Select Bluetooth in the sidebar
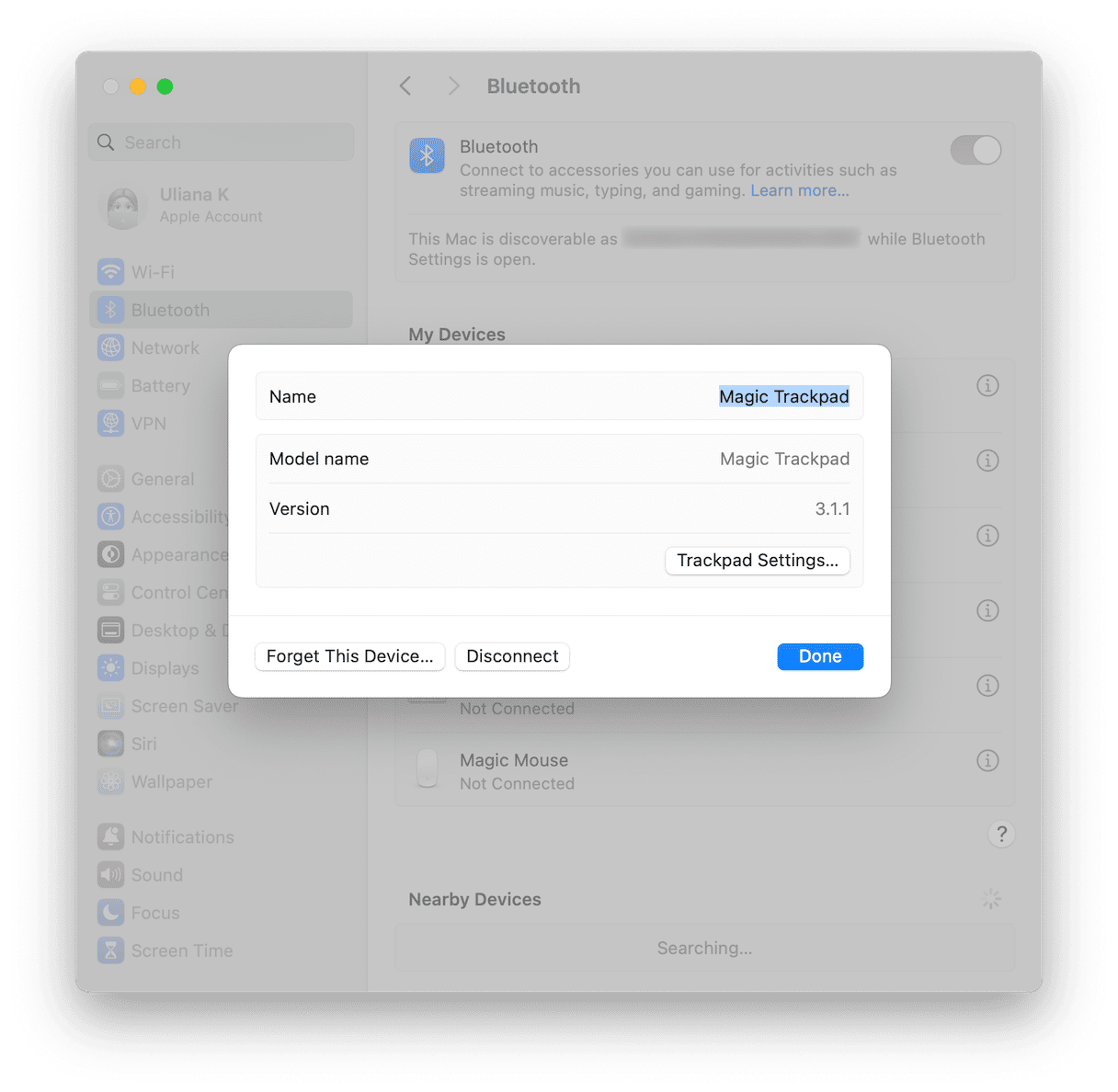The image size is (1118, 1092). tap(222, 310)
